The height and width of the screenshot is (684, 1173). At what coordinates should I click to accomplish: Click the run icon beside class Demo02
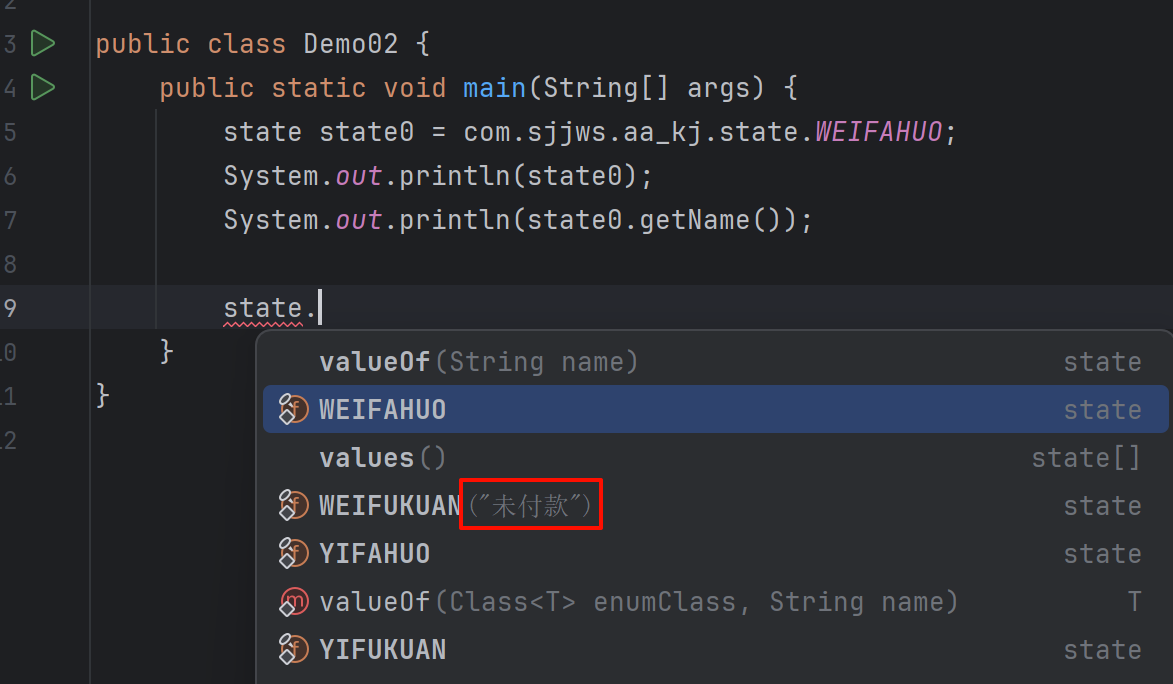tap(42, 44)
